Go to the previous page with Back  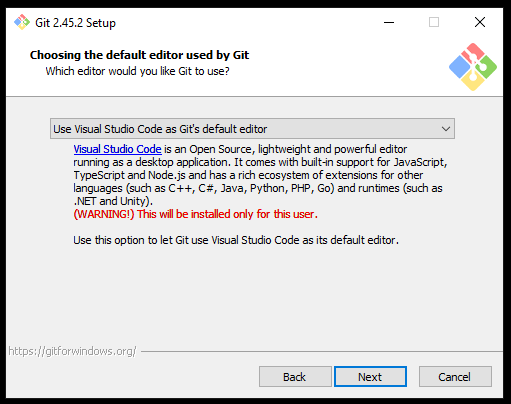coord(295,377)
